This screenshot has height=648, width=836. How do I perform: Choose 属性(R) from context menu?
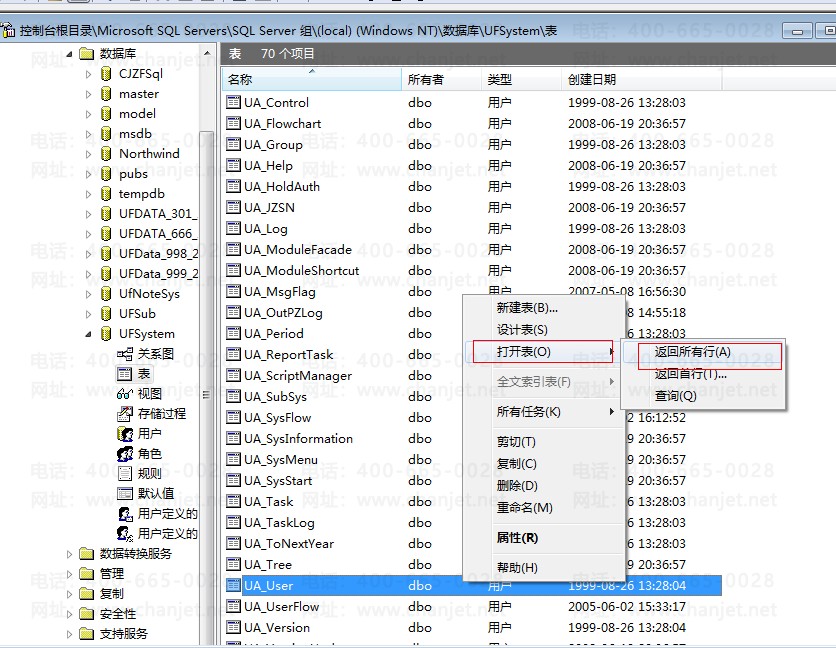(x=544, y=538)
